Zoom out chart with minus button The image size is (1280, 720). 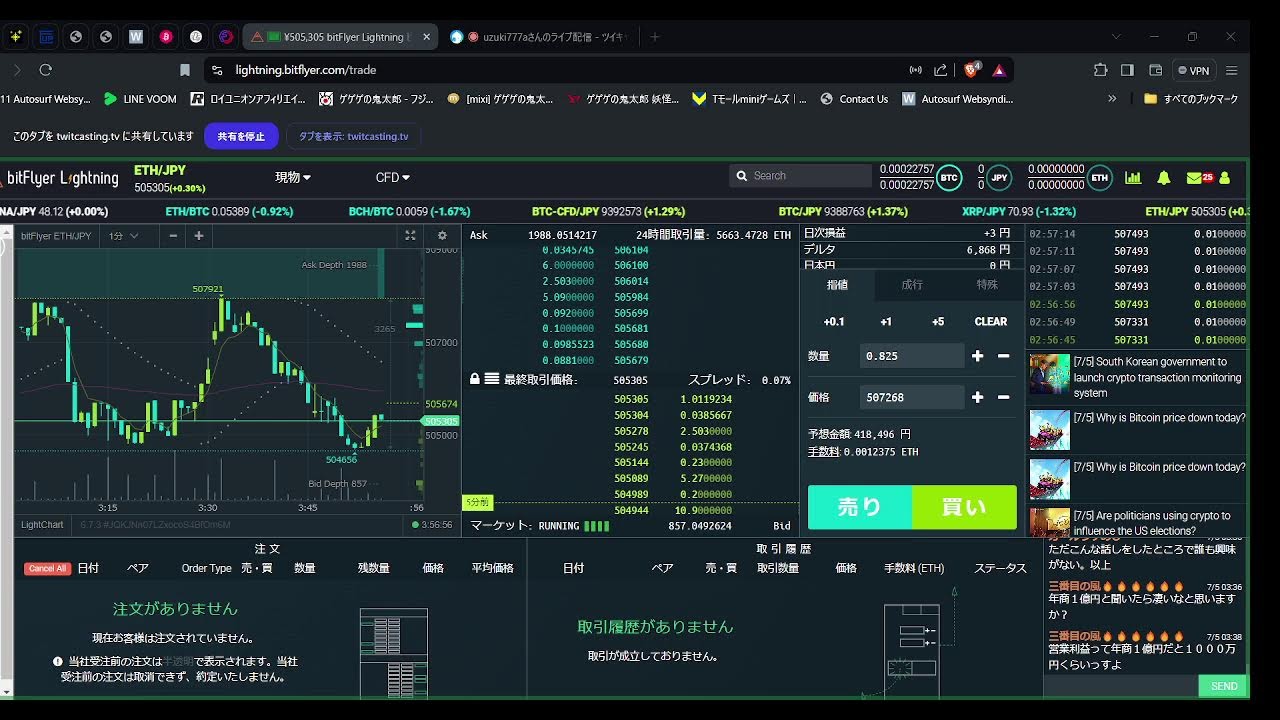click(x=173, y=236)
